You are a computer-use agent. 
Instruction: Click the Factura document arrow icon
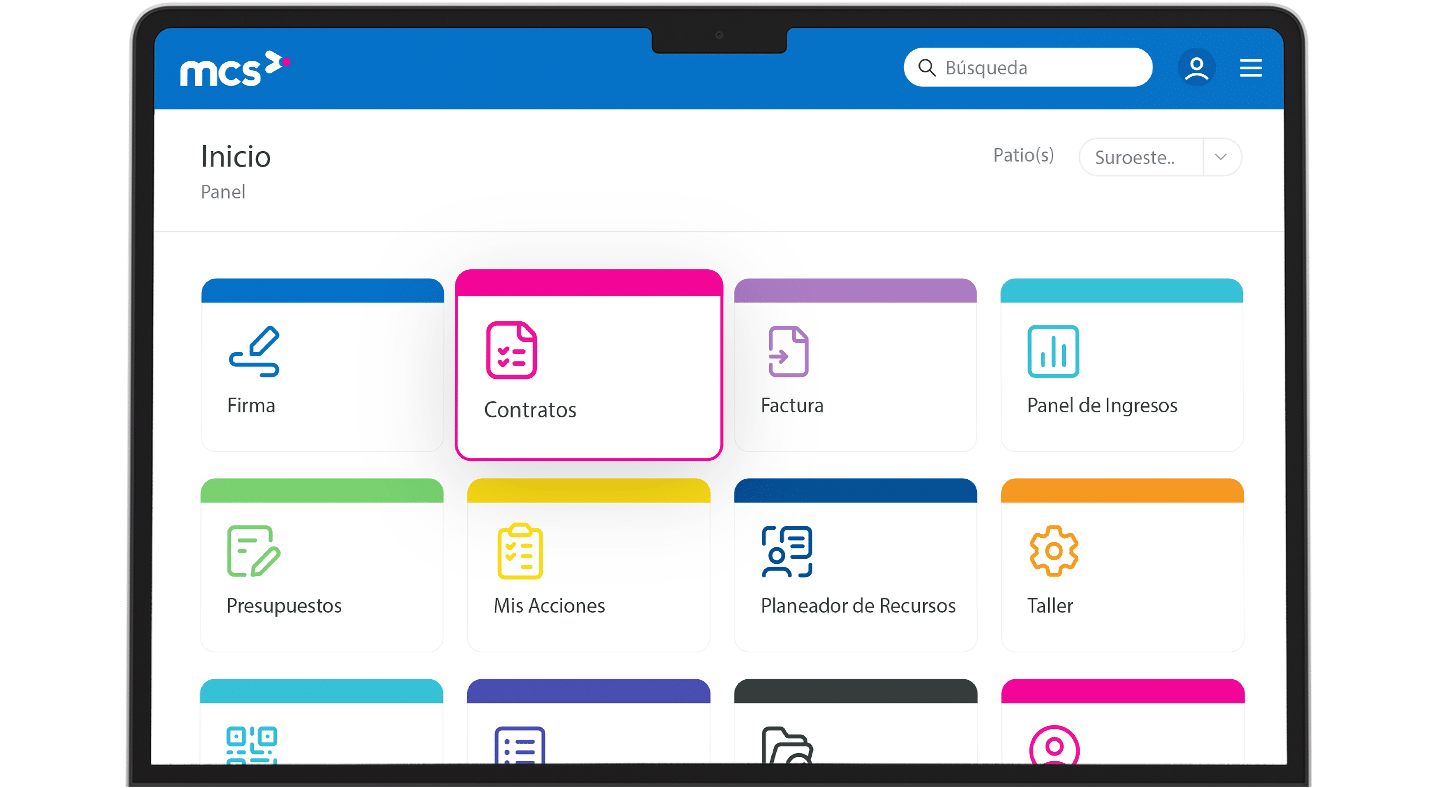[788, 351]
